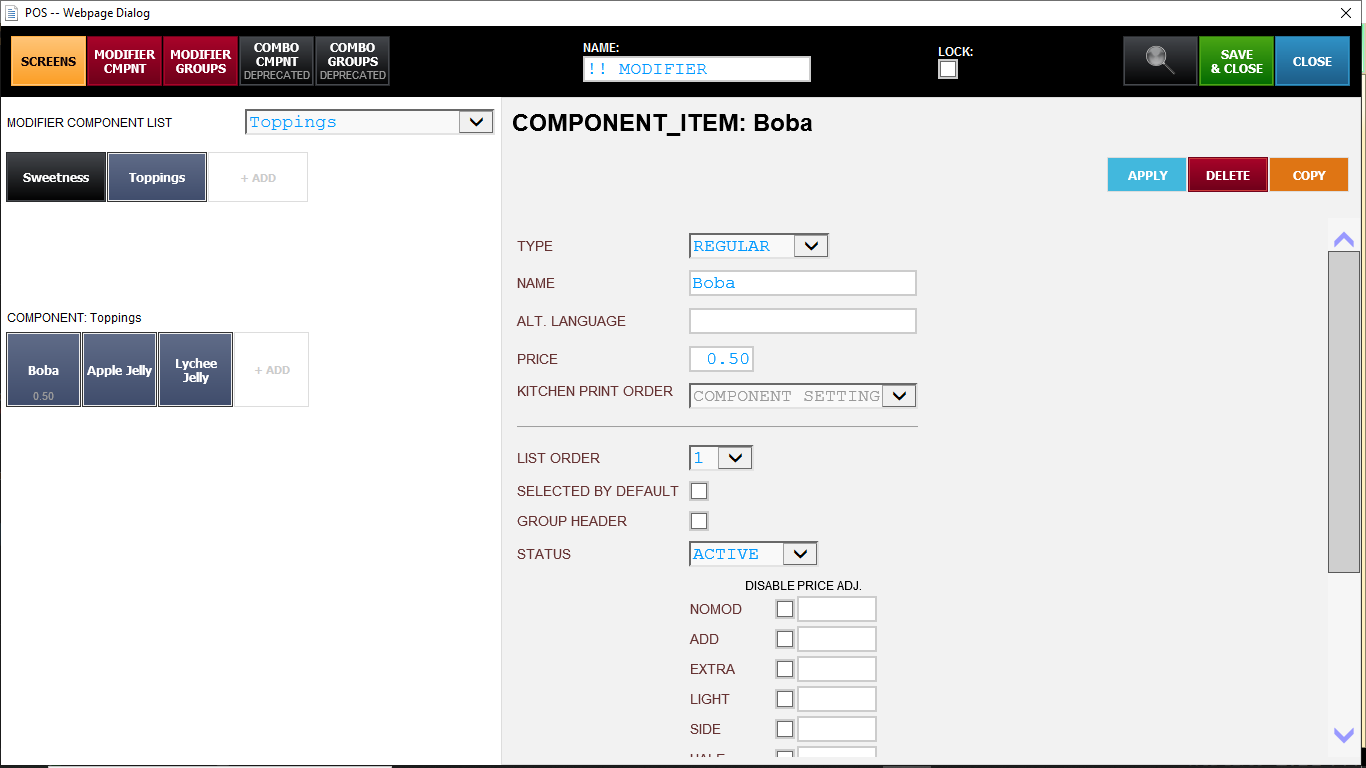Add a new item to Toppings component

[272, 370]
